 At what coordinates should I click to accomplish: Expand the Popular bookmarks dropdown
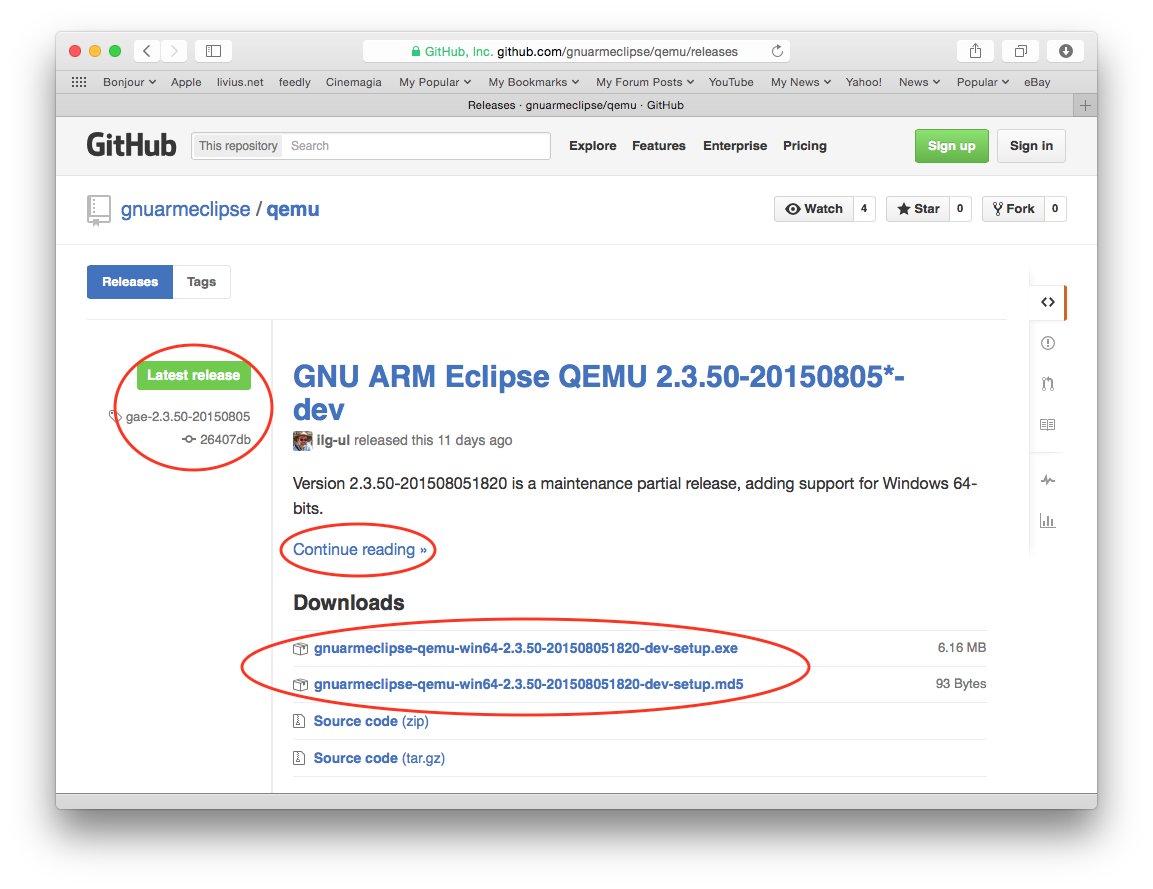pyautogui.click(x=982, y=82)
